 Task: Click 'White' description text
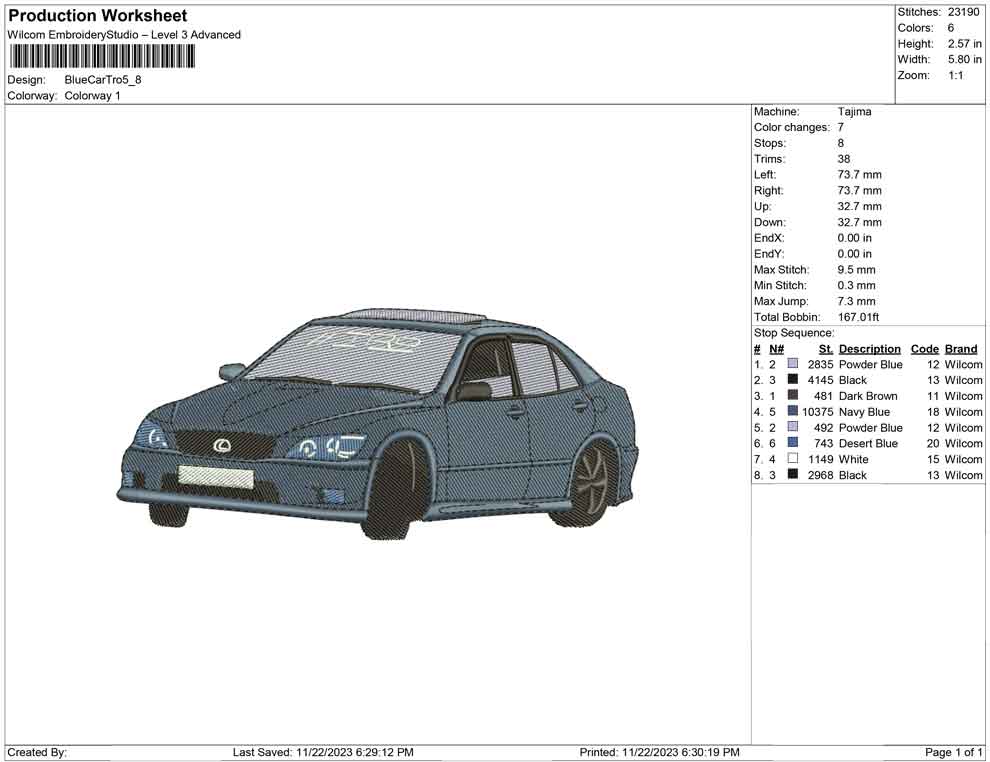point(854,459)
